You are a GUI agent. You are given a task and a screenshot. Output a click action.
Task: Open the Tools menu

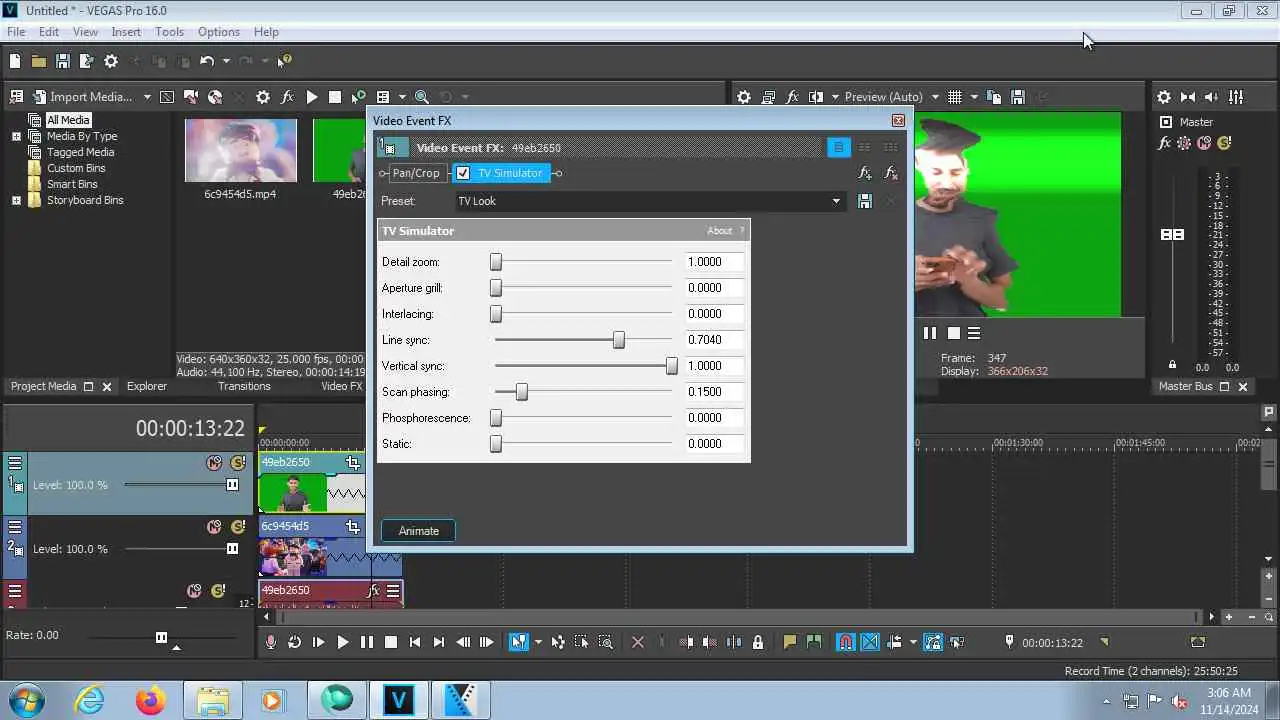(x=169, y=32)
